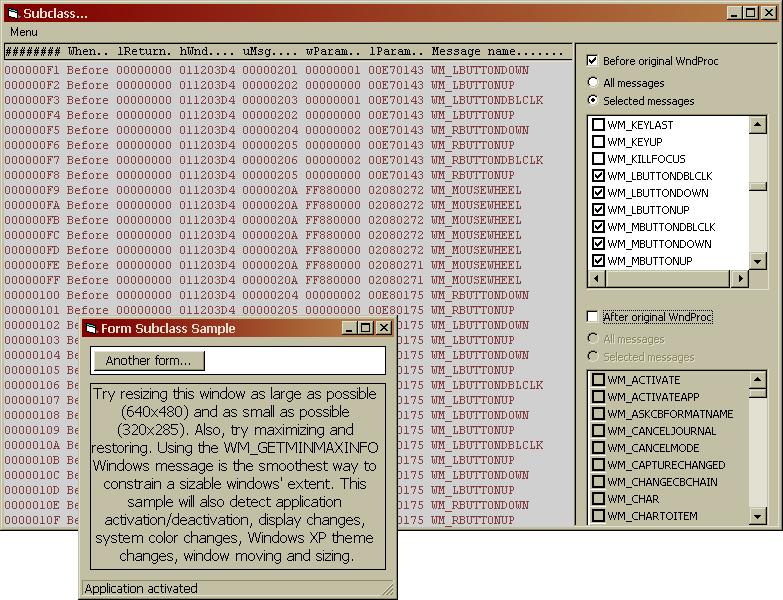
Task: Select the All messages radio option
Action: [x=594, y=83]
